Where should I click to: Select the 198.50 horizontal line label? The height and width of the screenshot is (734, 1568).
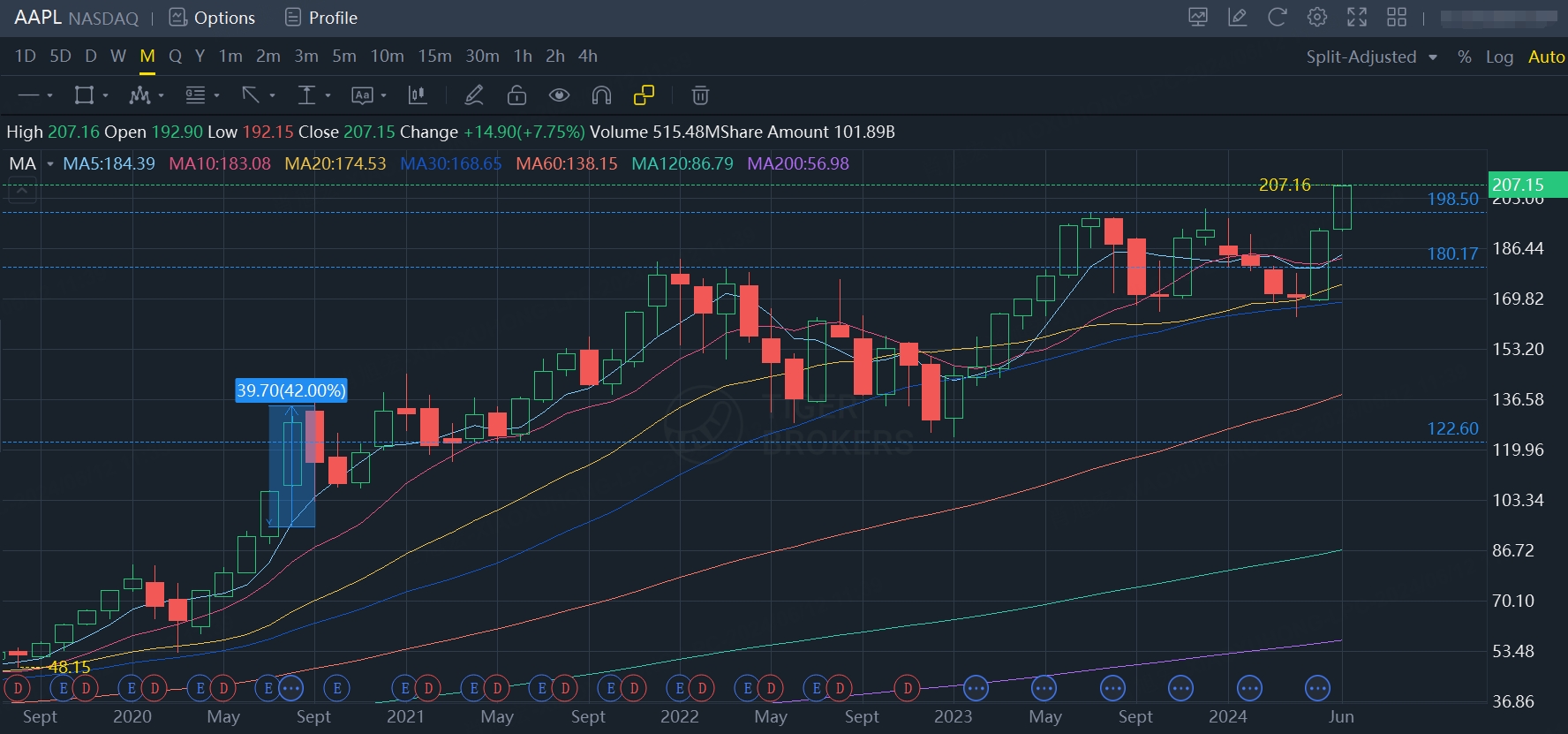(x=1452, y=199)
